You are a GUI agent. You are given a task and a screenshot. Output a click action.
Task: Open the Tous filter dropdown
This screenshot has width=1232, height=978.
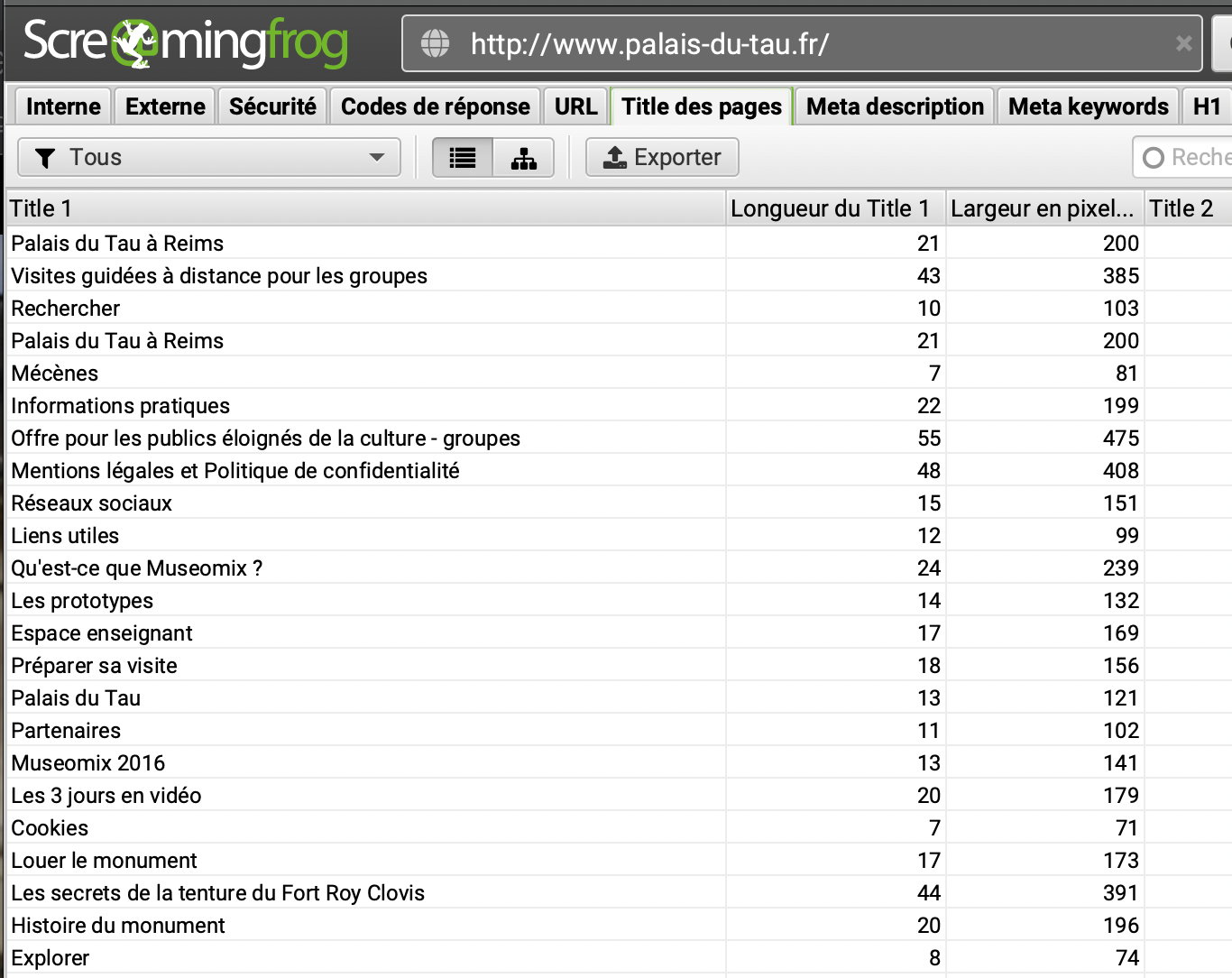pos(209,158)
